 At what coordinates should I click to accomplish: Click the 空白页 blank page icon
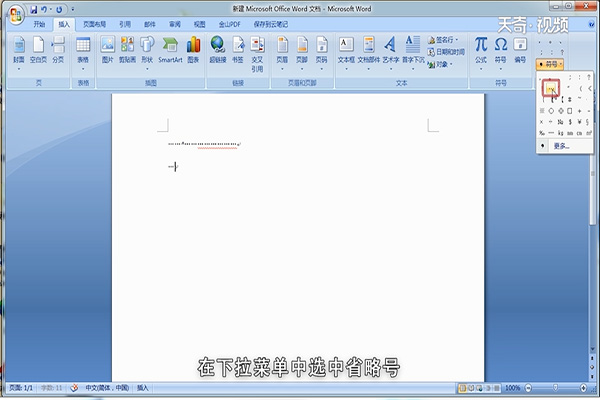click(38, 49)
